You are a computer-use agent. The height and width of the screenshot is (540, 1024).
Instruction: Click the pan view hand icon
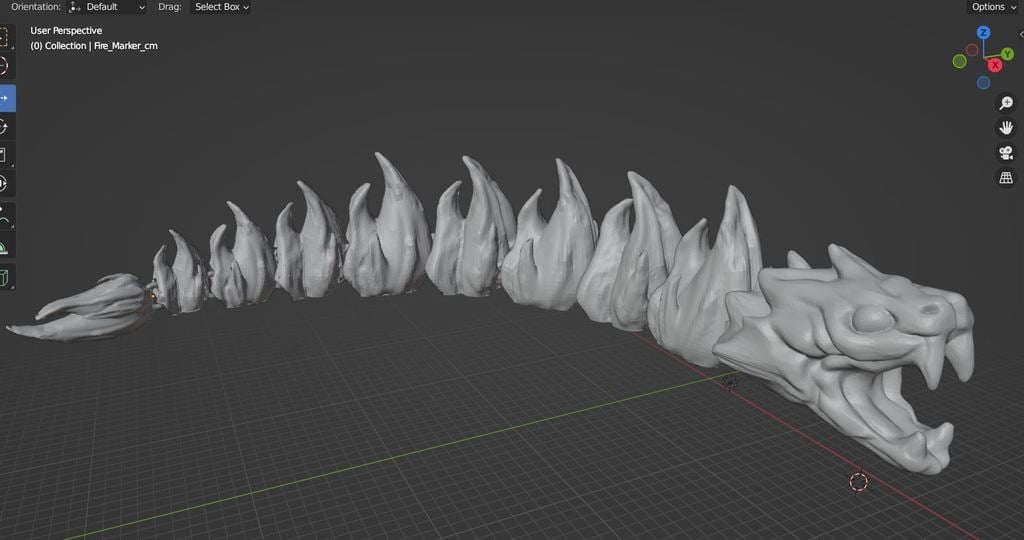coord(1006,128)
